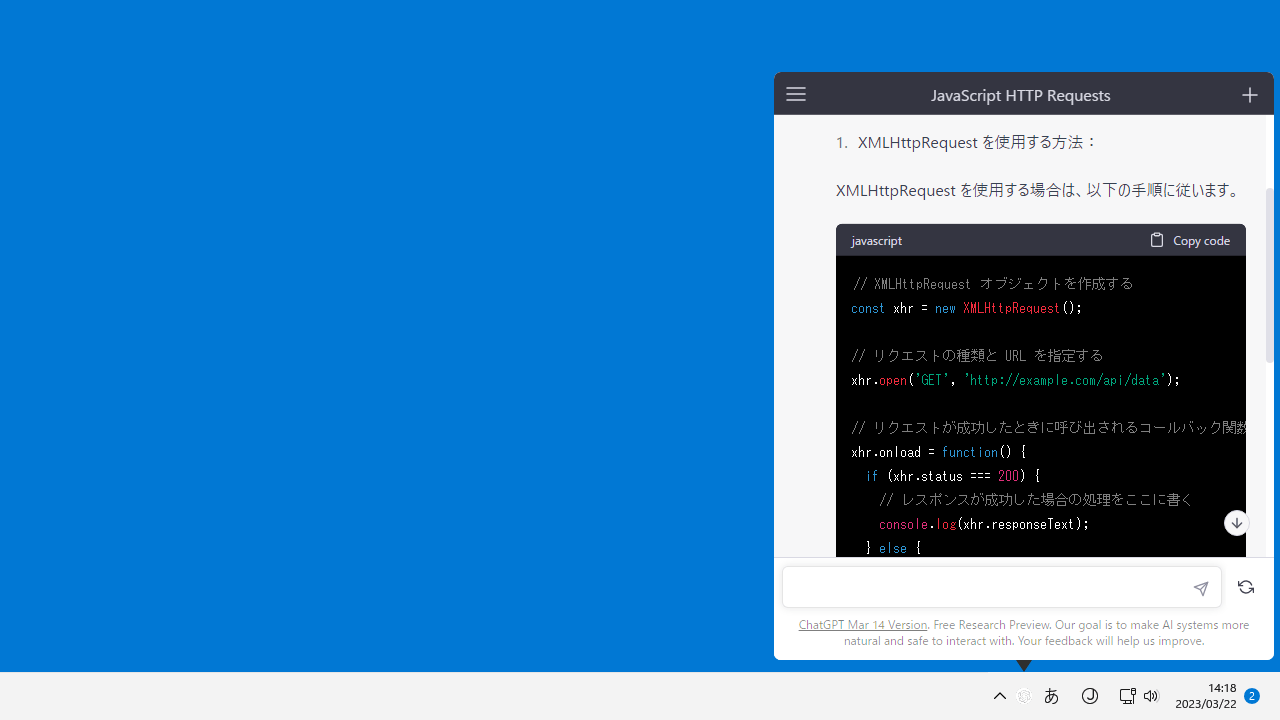Click the if (xhr.status === 200) line
Image resolution: width=1280 pixels, height=720 pixels.
(953, 476)
